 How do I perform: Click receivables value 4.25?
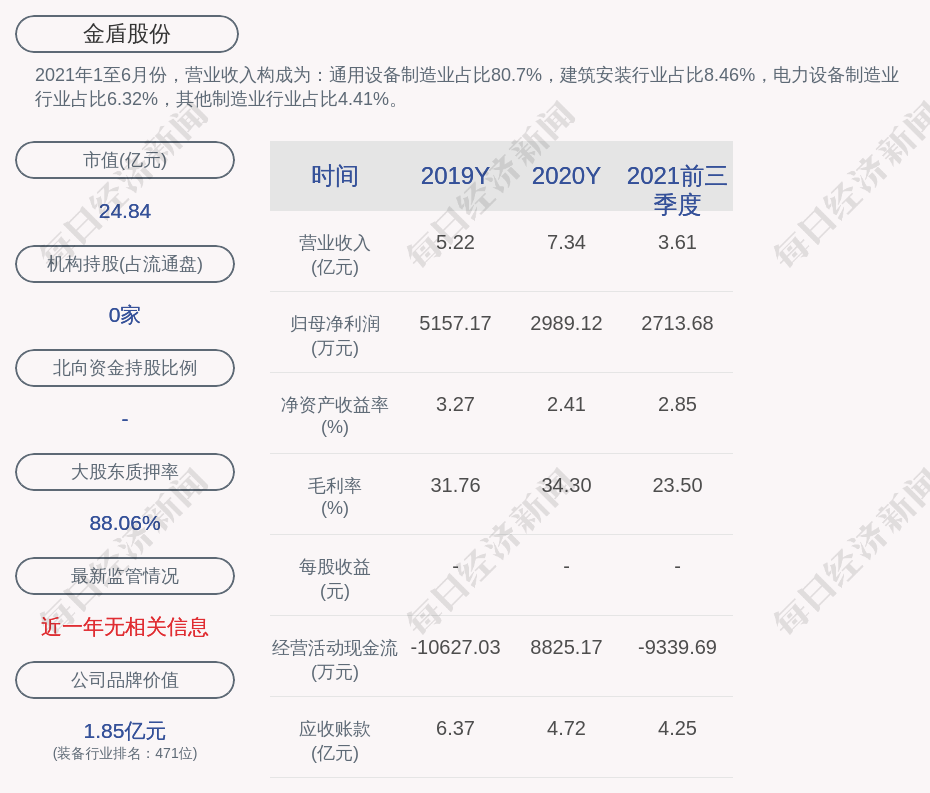(677, 728)
